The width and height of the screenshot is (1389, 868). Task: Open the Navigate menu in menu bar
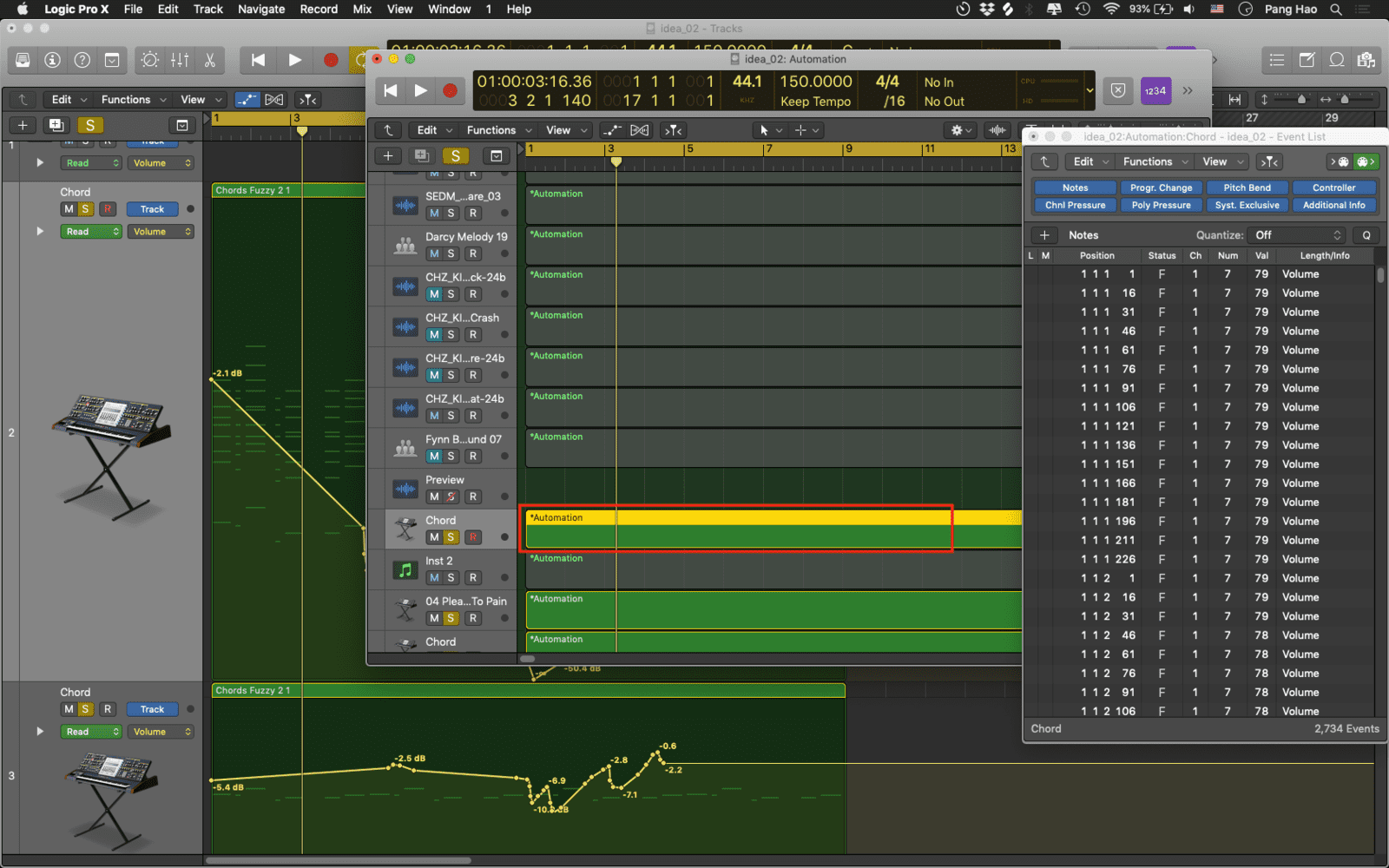(261, 10)
